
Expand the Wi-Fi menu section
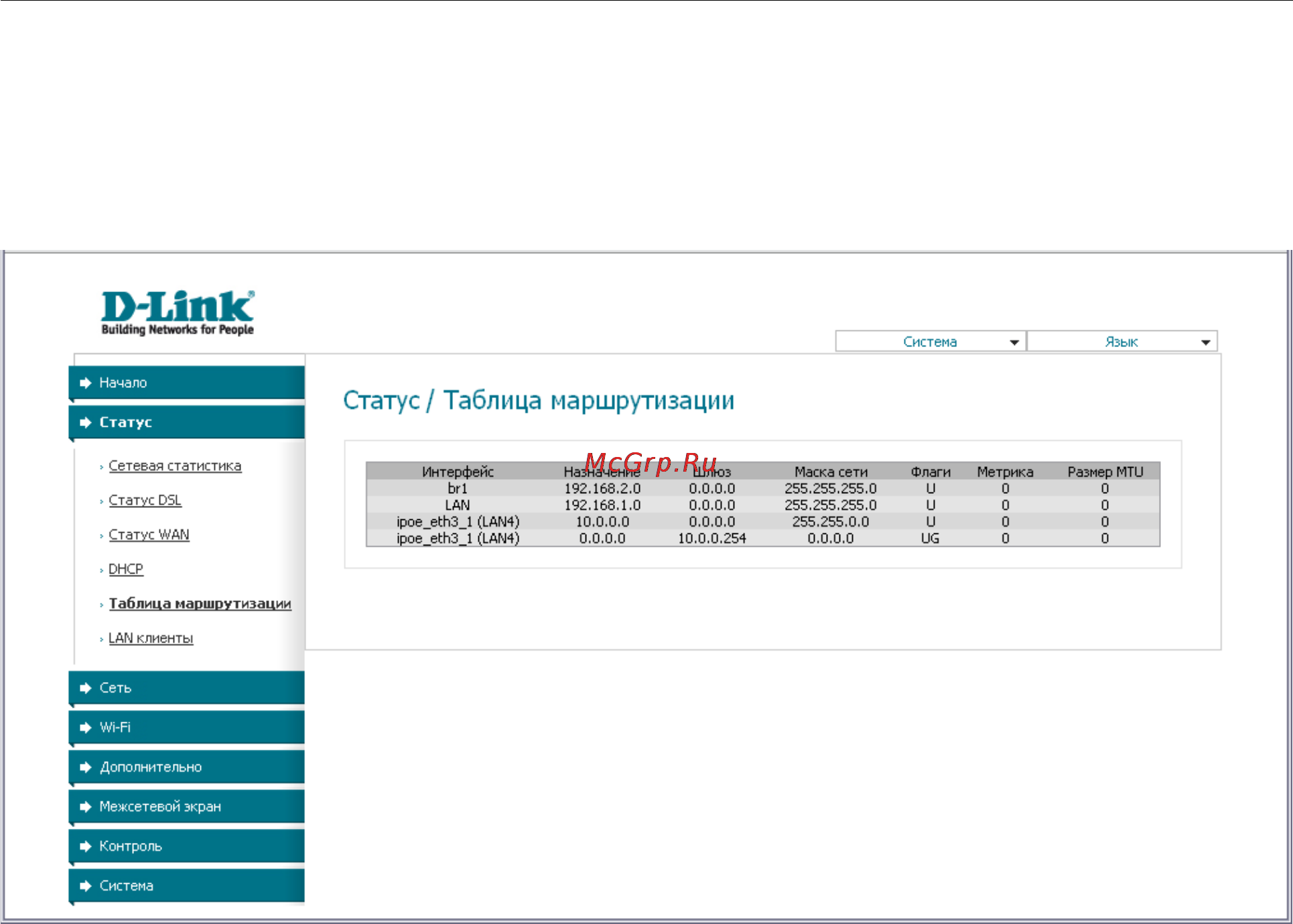point(187,727)
